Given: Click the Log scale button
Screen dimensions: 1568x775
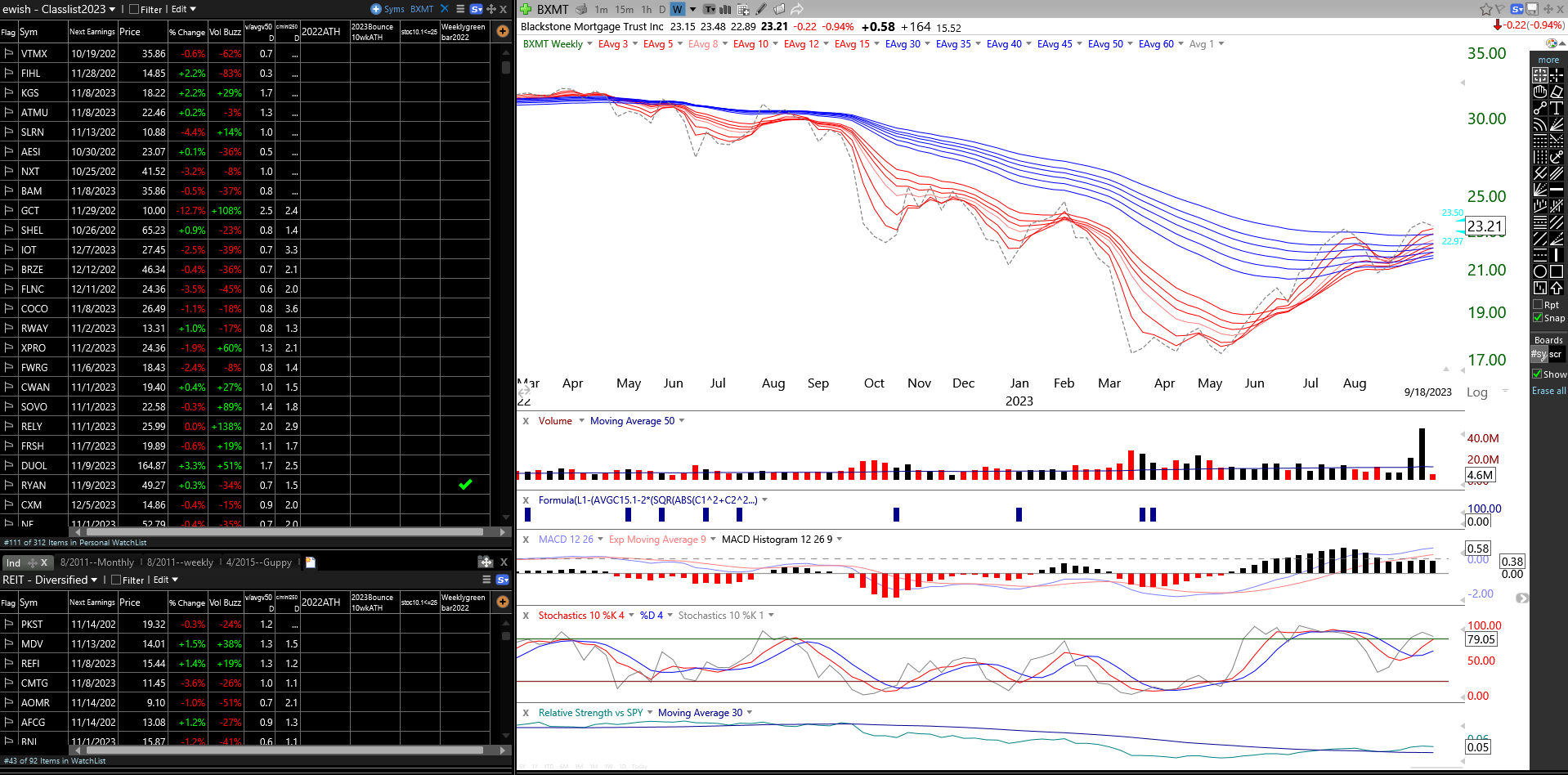Looking at the screenshot, I should (1476, 392).
